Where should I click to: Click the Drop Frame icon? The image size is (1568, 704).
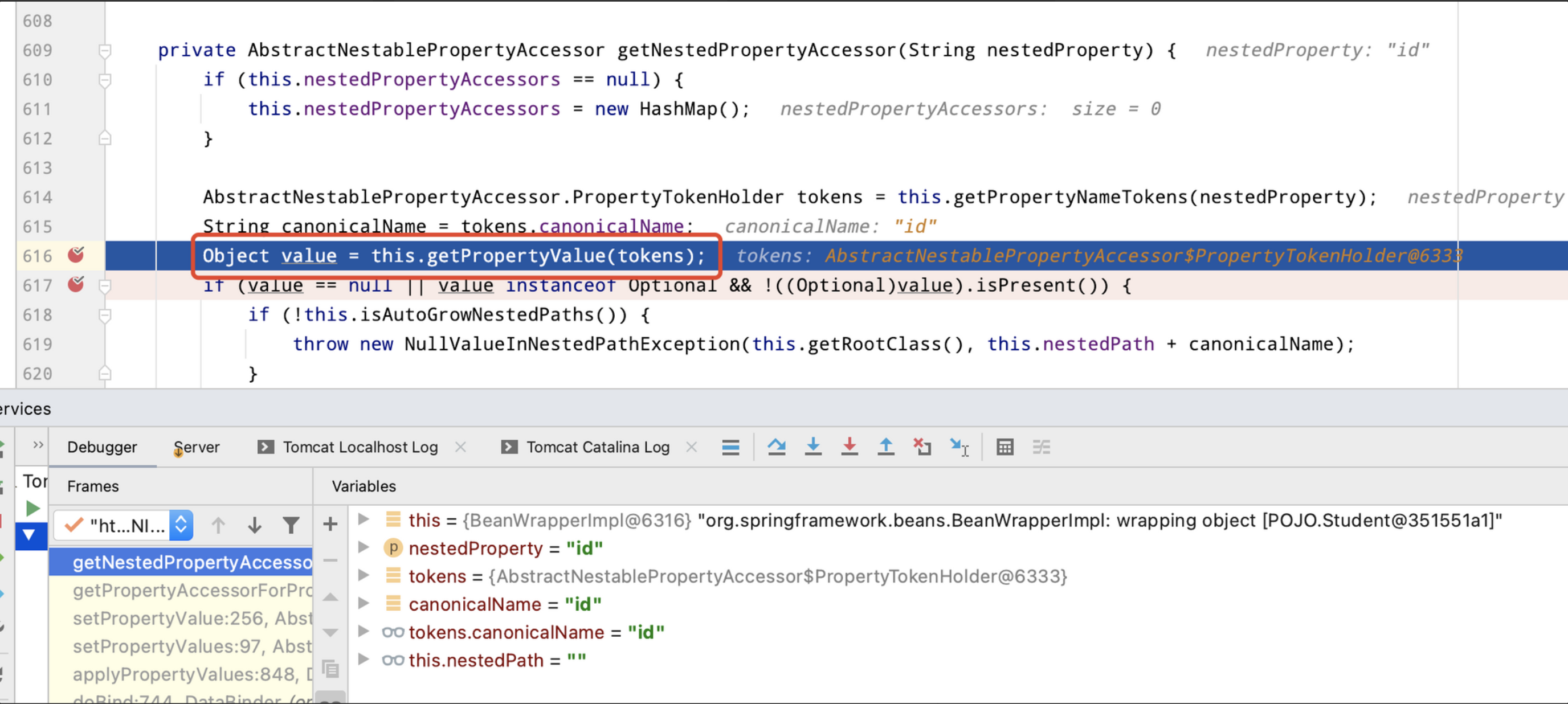[x=922, y=447]
